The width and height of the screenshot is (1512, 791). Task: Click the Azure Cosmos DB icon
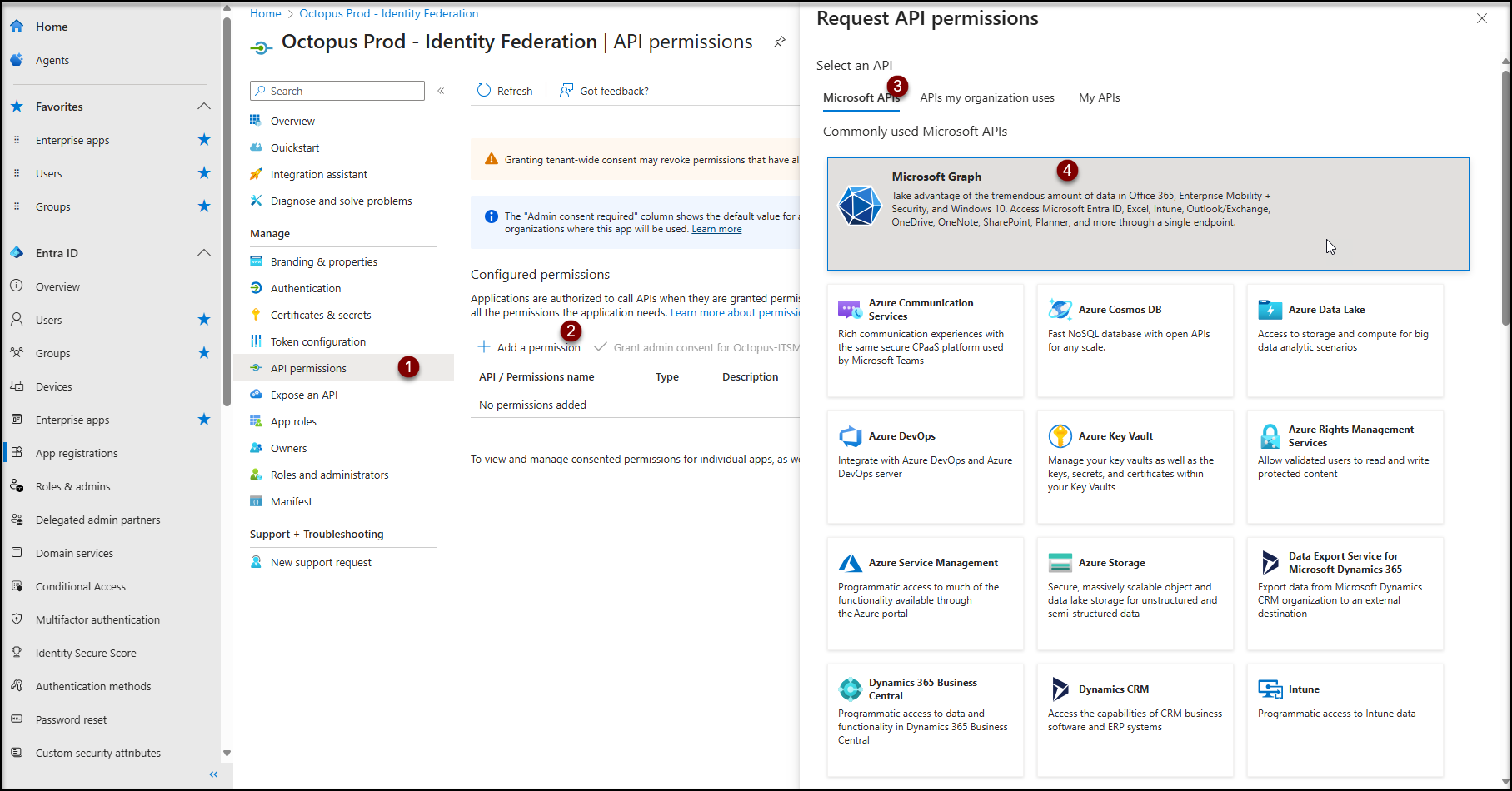point(1060,309)
